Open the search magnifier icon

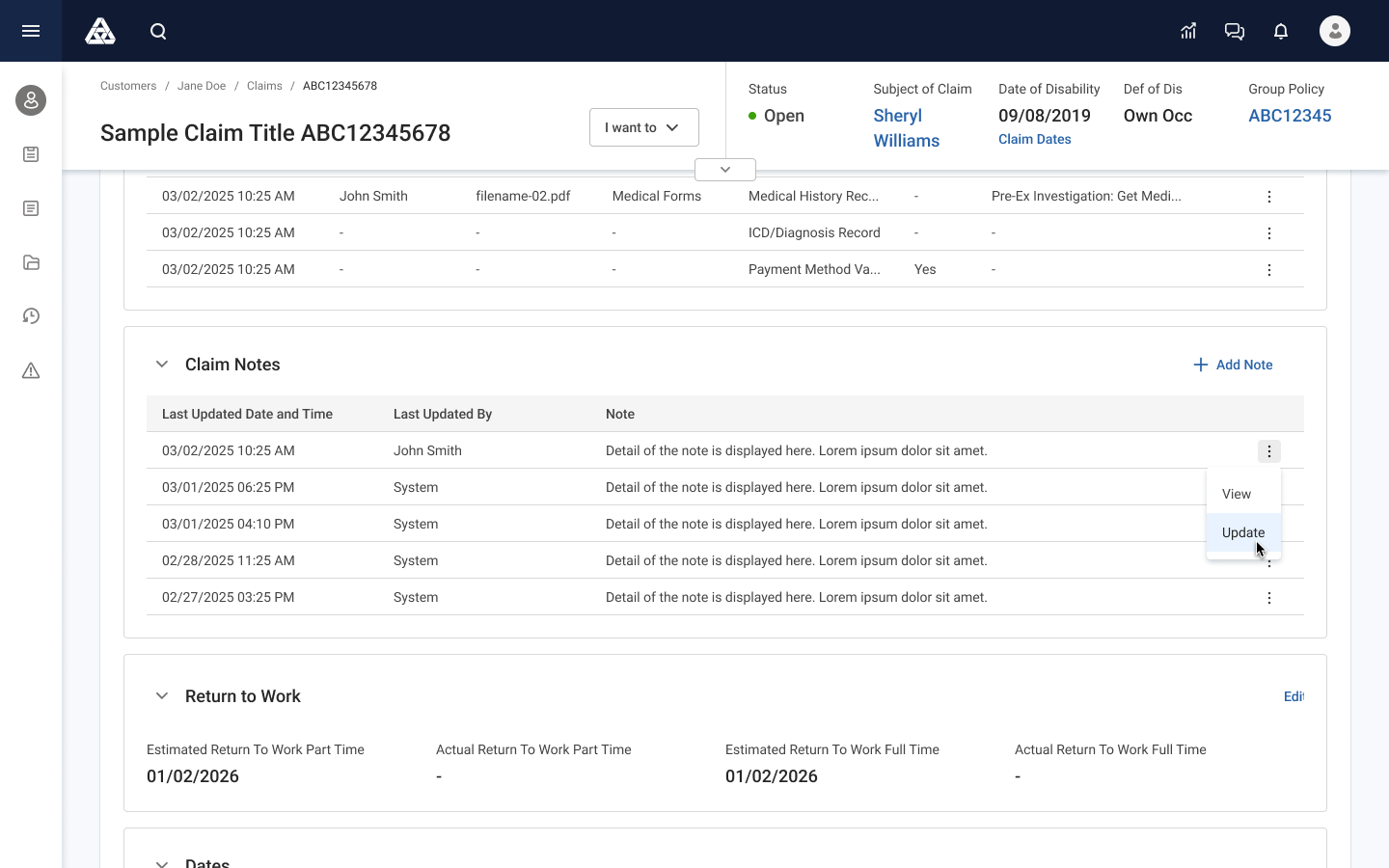coord(158,31)
